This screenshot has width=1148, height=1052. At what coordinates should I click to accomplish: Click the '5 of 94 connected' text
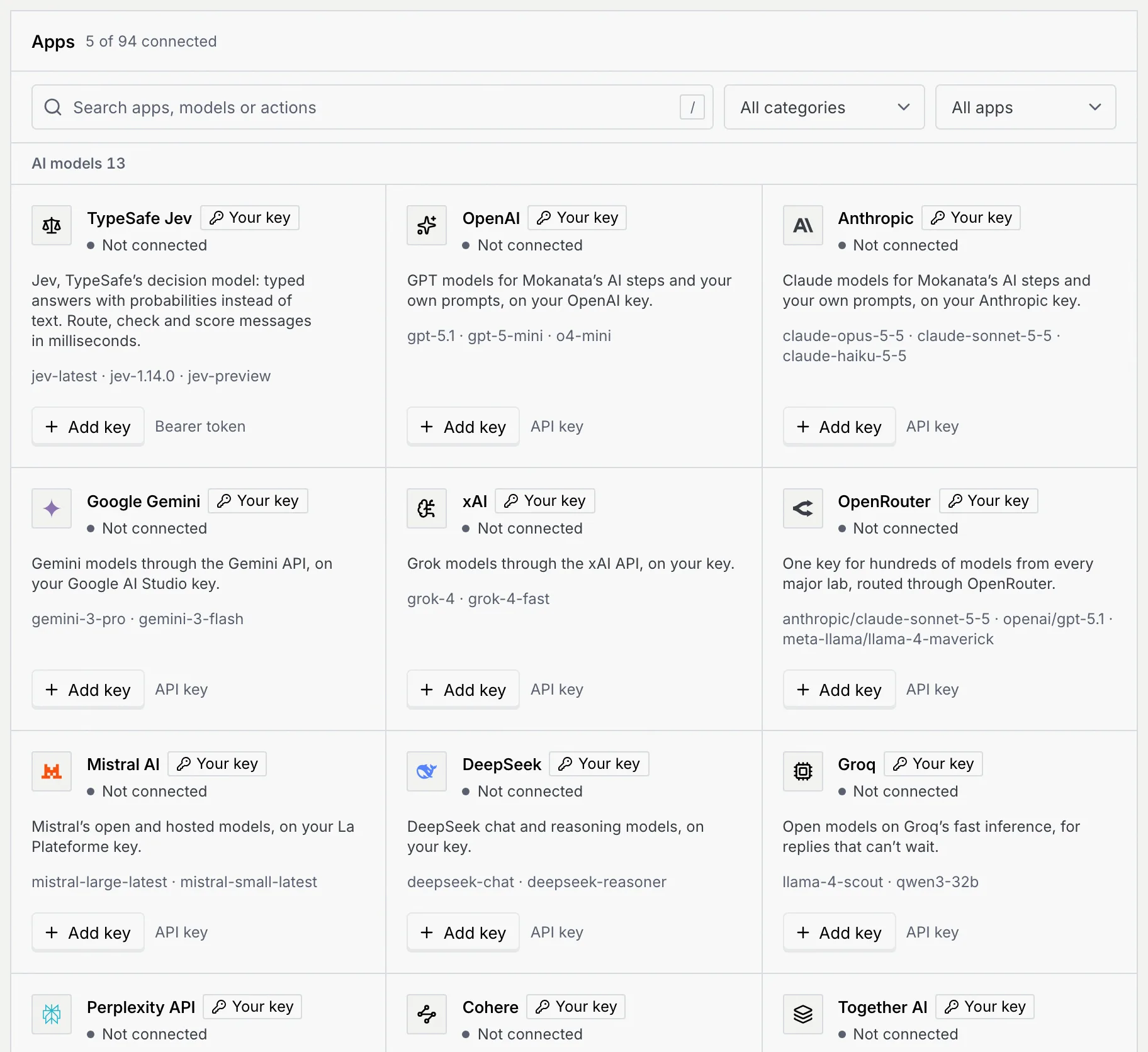point(151,42)
